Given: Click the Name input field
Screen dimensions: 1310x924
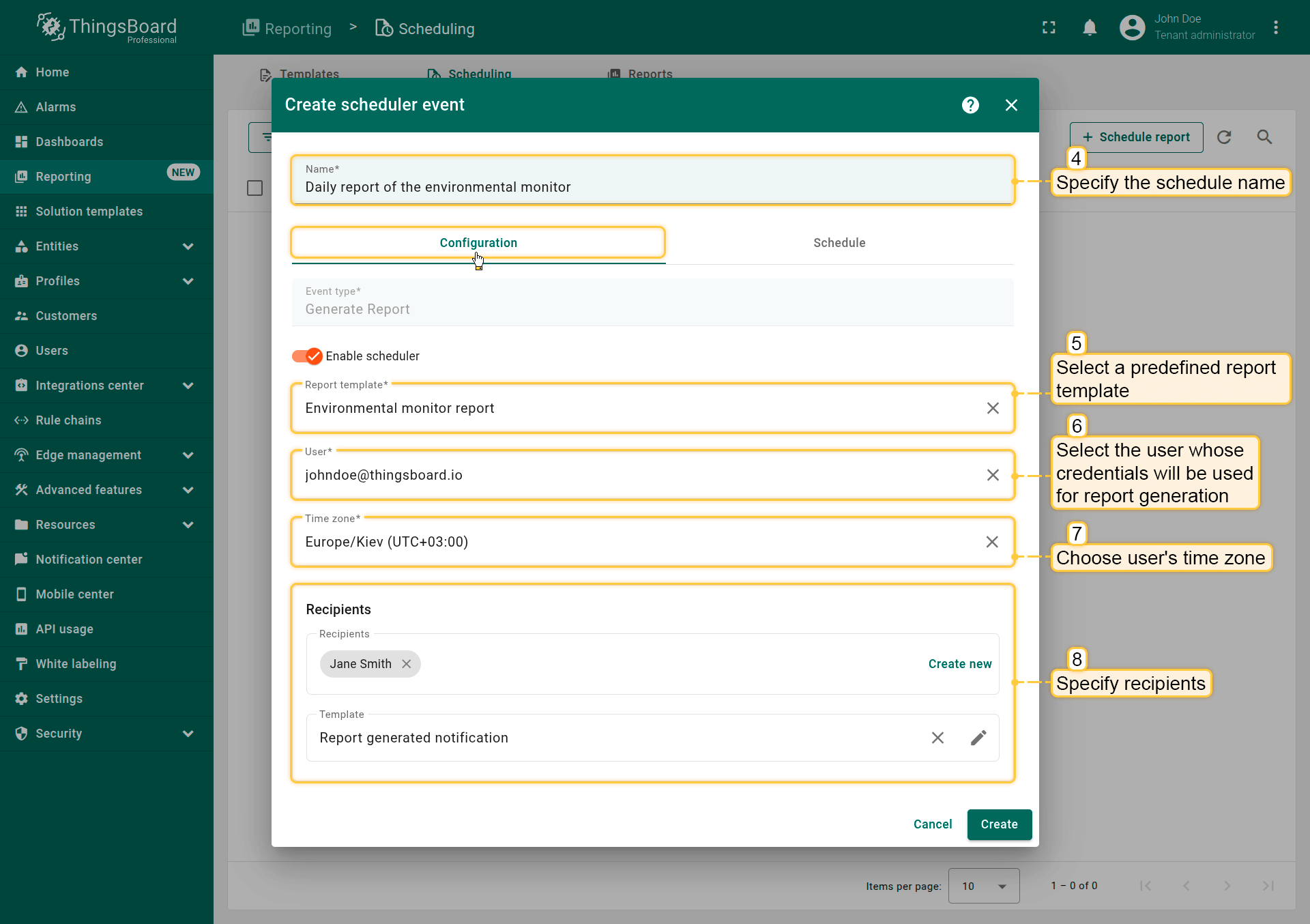Looking at the screenshot, I should tap(652, 187).
